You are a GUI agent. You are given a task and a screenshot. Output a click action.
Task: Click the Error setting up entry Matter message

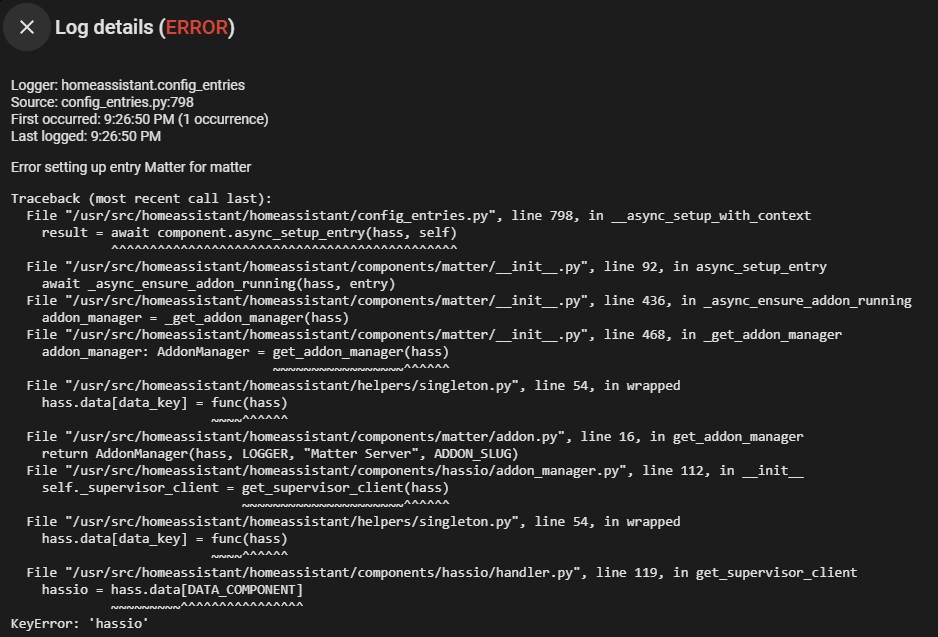click(x=130, y=167)
